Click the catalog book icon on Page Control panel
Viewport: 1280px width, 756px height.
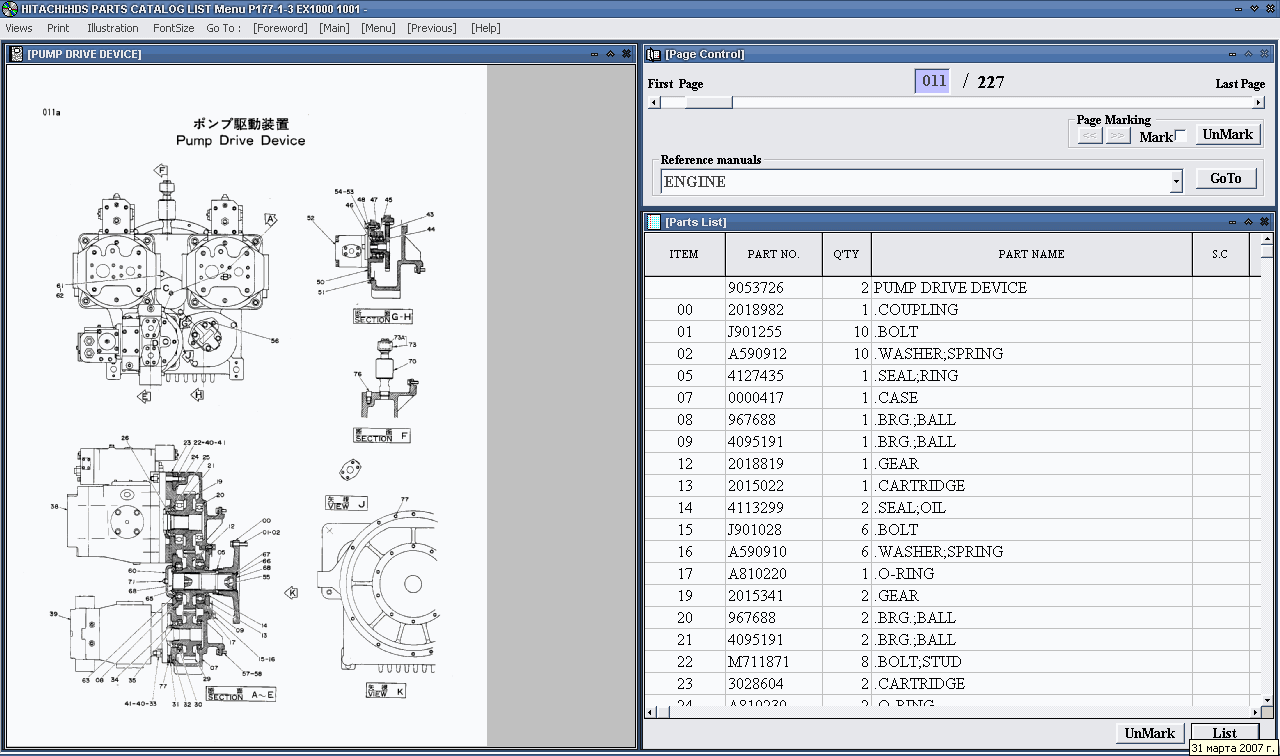coord(652,54)
